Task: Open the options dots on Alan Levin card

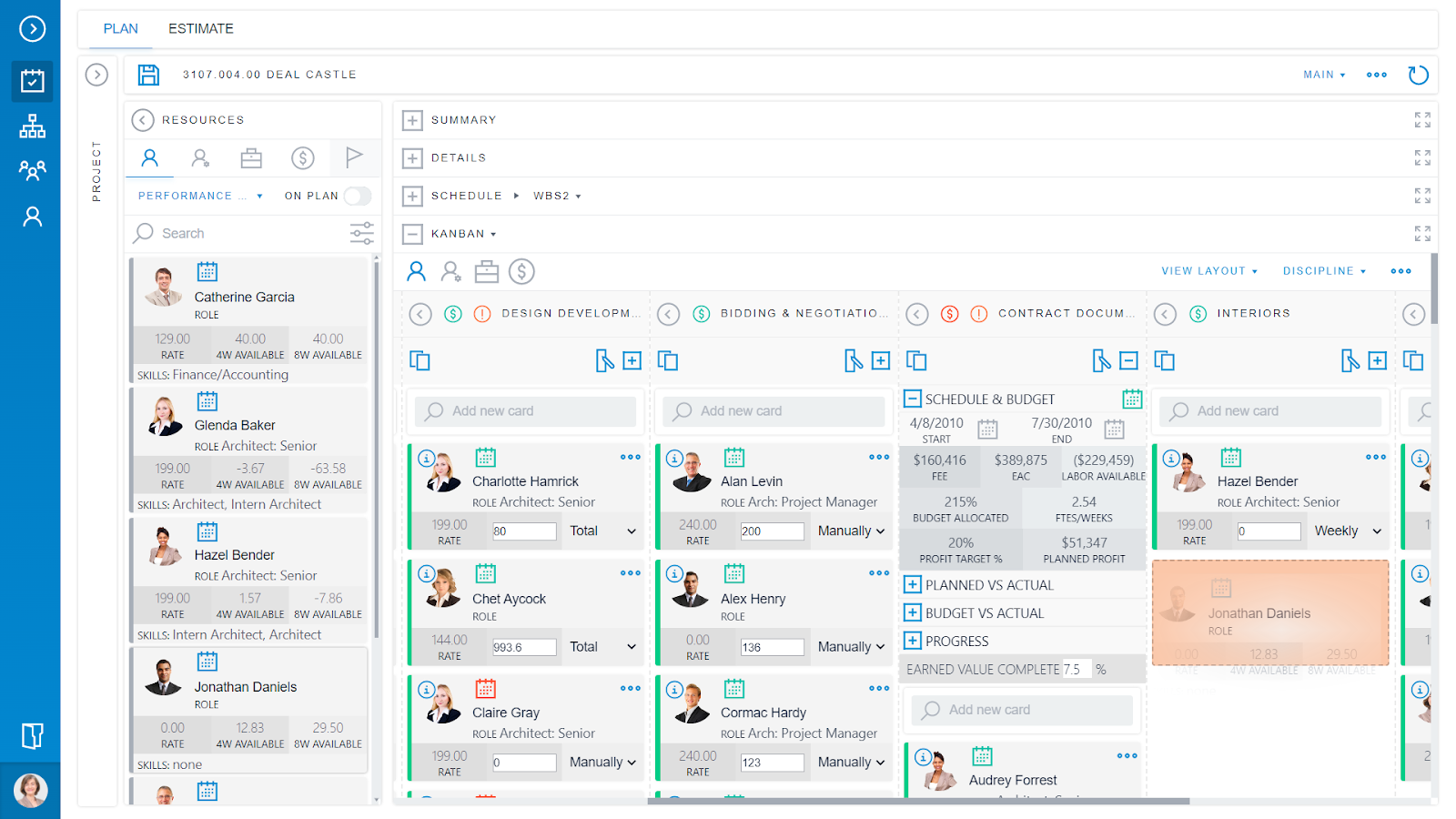Action: (x=878, y=457)
